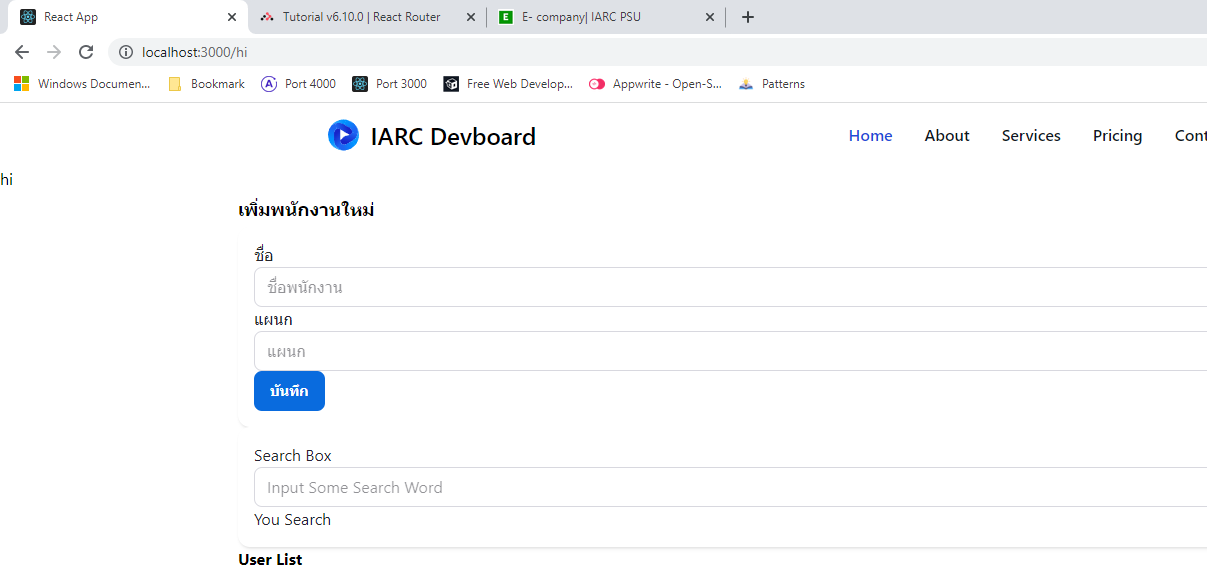1207x573 pixels.
Task: Open Pricing in the navigation bar
Action: coord(1117,136)
